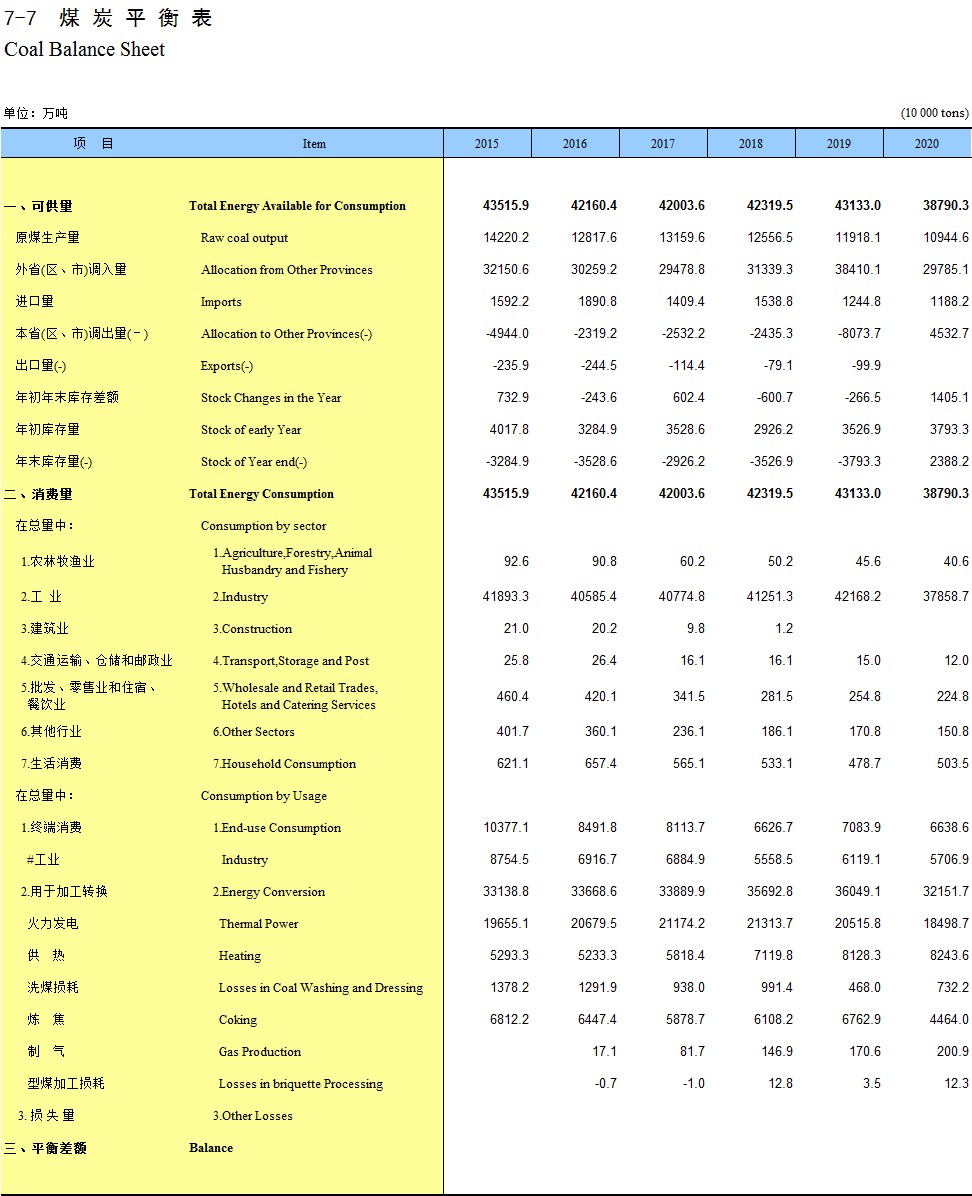This screenshot has width=972, height=1196.
Task: Click the 'Item' header cell
Action: coord(314,143)
